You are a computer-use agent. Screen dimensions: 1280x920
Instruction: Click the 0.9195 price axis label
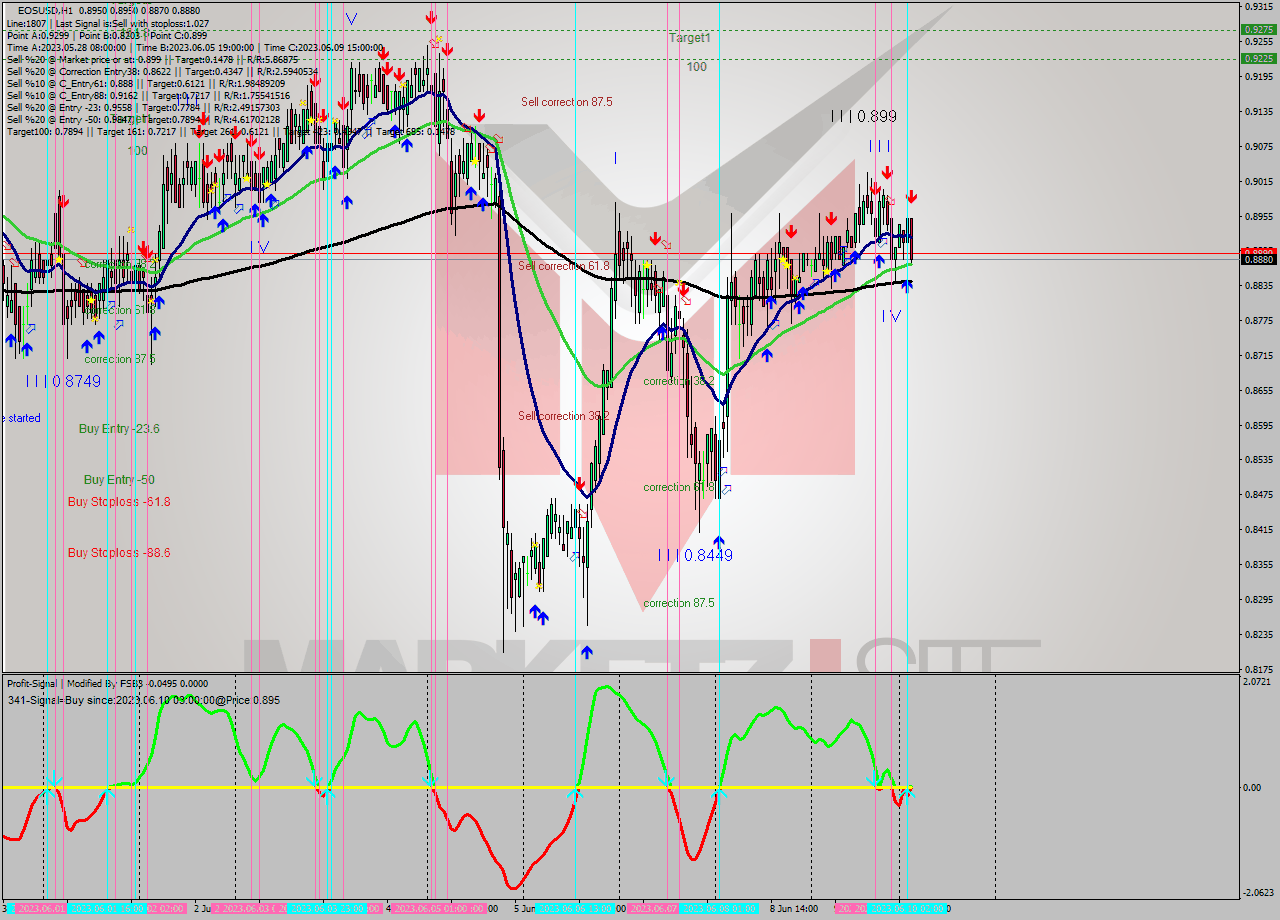click(x=1258, y=77)
